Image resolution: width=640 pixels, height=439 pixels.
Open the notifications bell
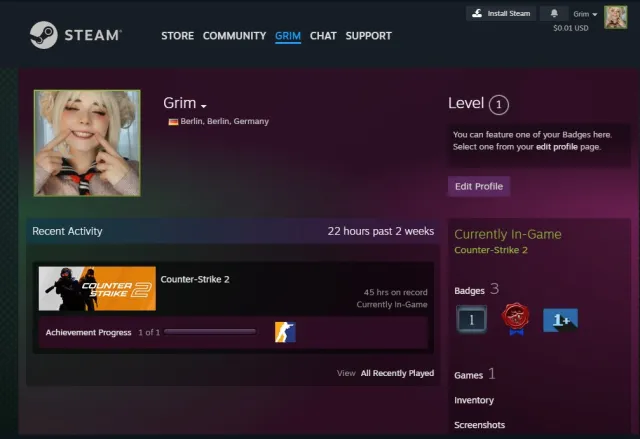coord(554,13)
